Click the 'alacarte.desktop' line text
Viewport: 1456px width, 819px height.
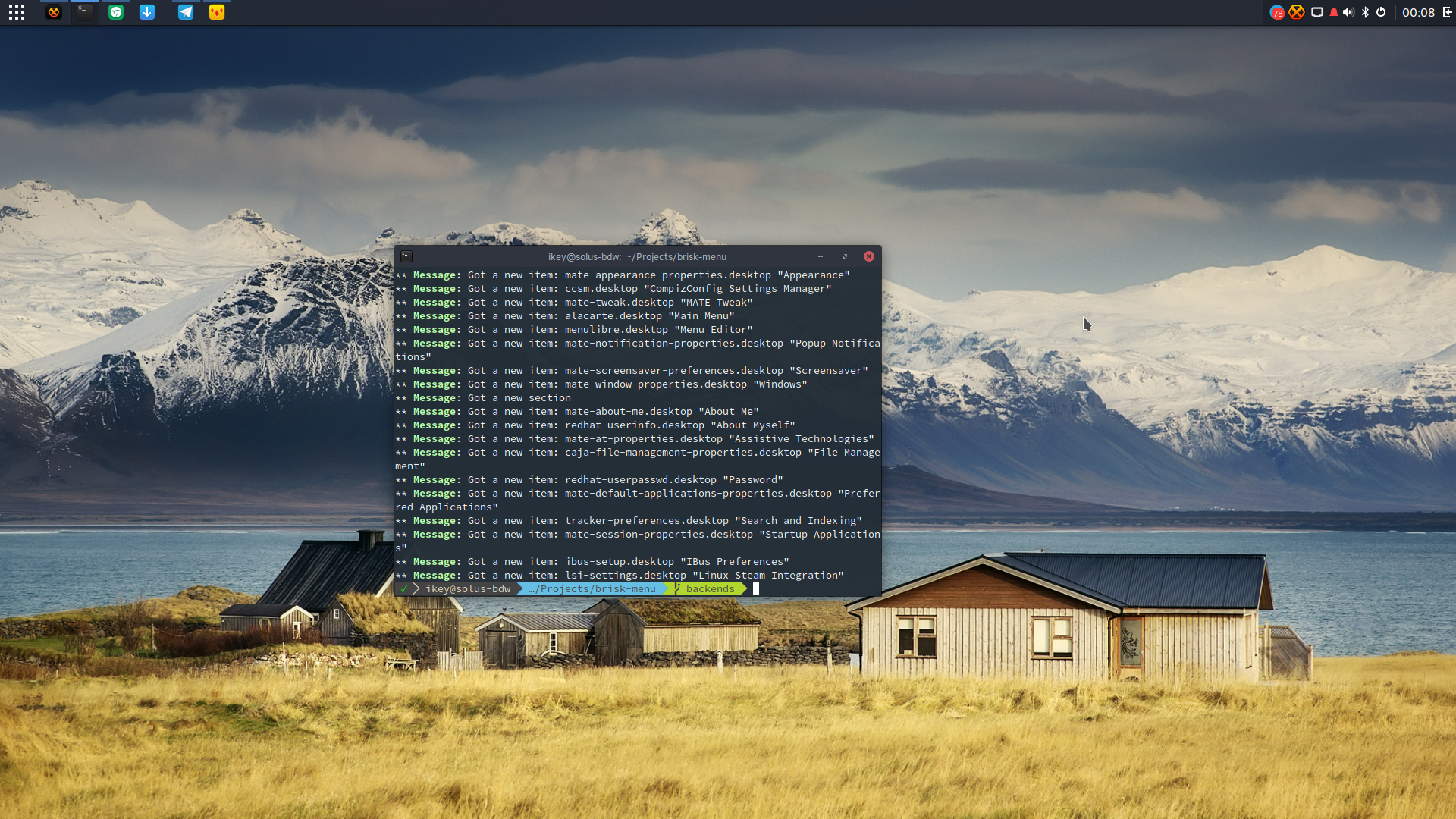613,316
